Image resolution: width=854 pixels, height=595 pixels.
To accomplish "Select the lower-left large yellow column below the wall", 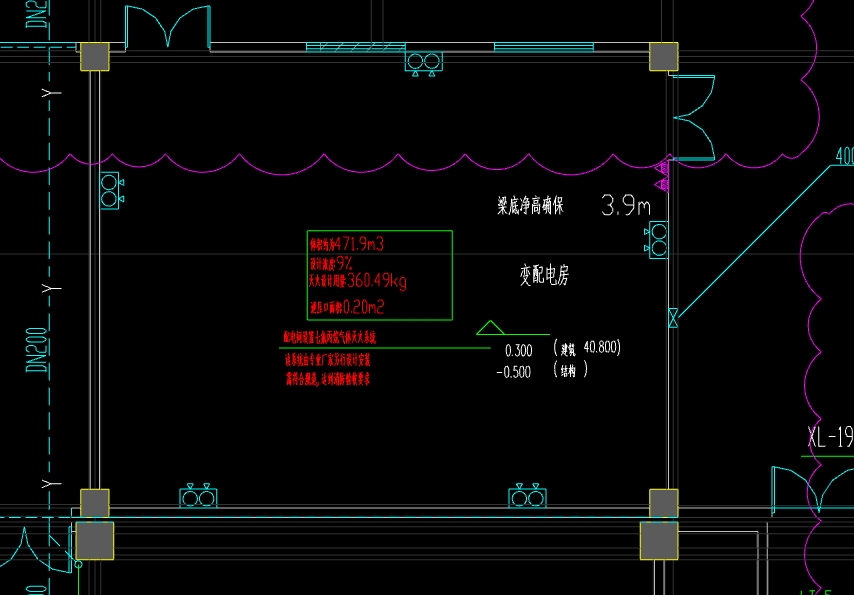I will pyautogui.click(x=95, y=541).
